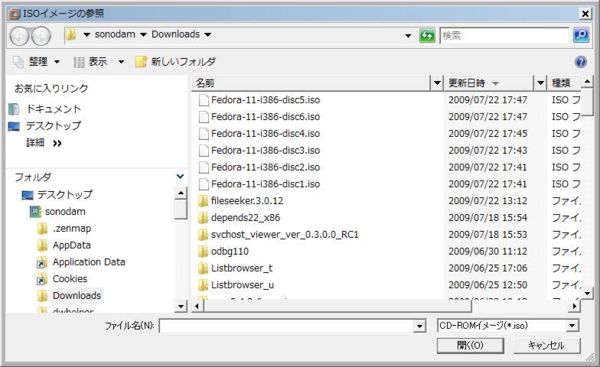Open the filename history dropdown arrow
The width and height of the screenshot is (600, 367).
(x=420, y=326)
